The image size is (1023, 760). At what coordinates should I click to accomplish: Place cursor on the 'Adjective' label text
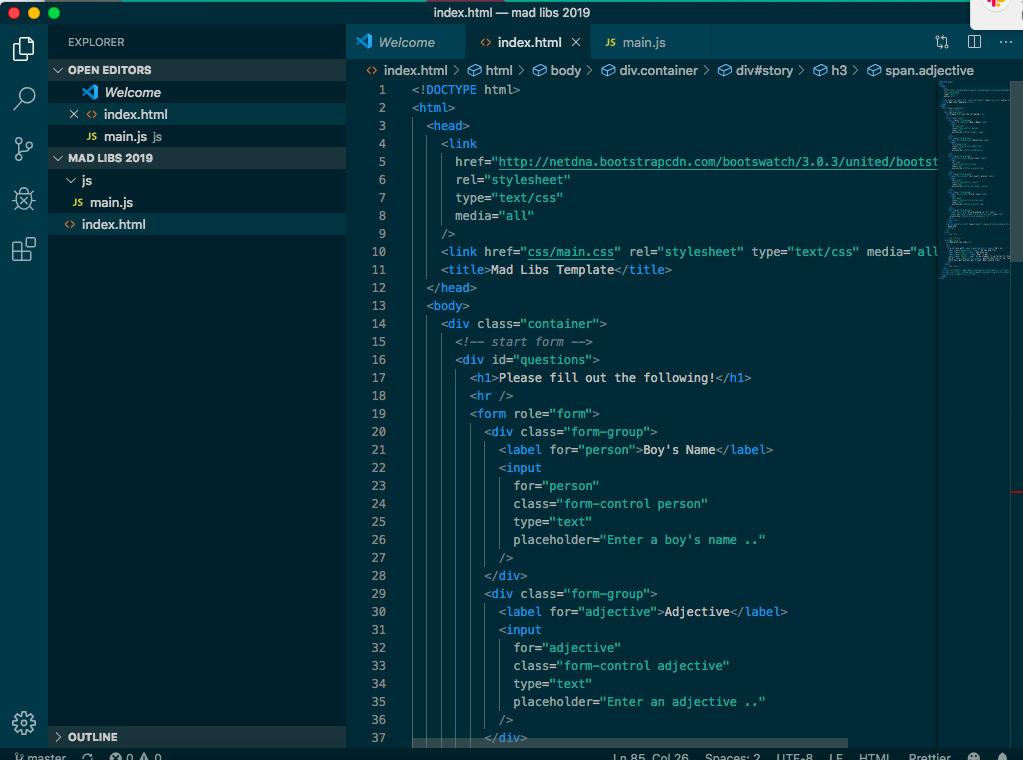697,612
